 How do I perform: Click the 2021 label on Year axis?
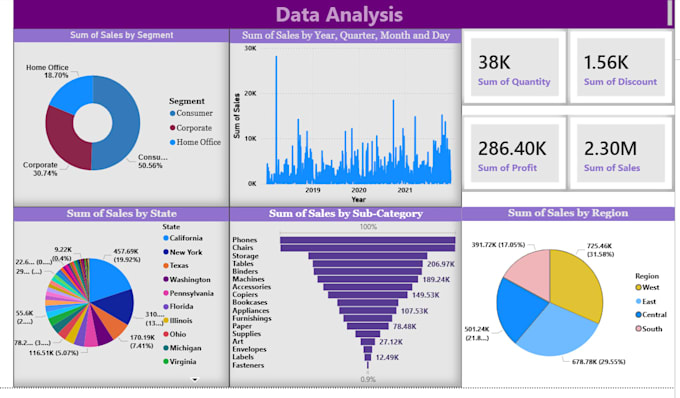(x=405, y=190)
